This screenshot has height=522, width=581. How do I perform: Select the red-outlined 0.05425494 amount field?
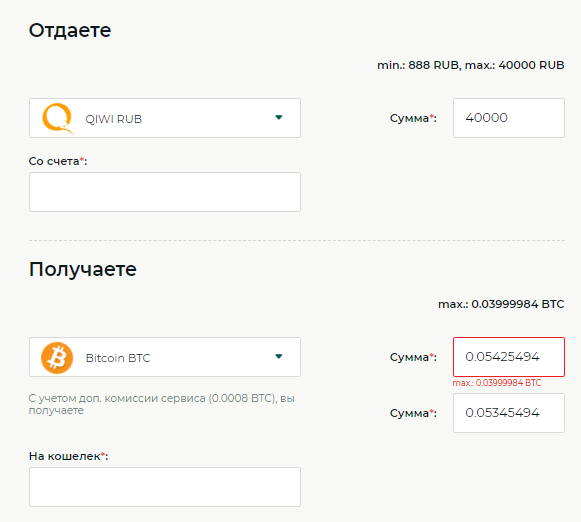pos(509,357)
